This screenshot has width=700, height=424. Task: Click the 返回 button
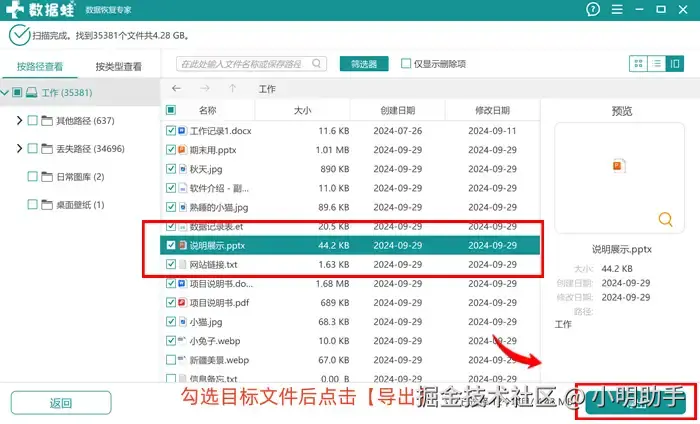point(61,403)
